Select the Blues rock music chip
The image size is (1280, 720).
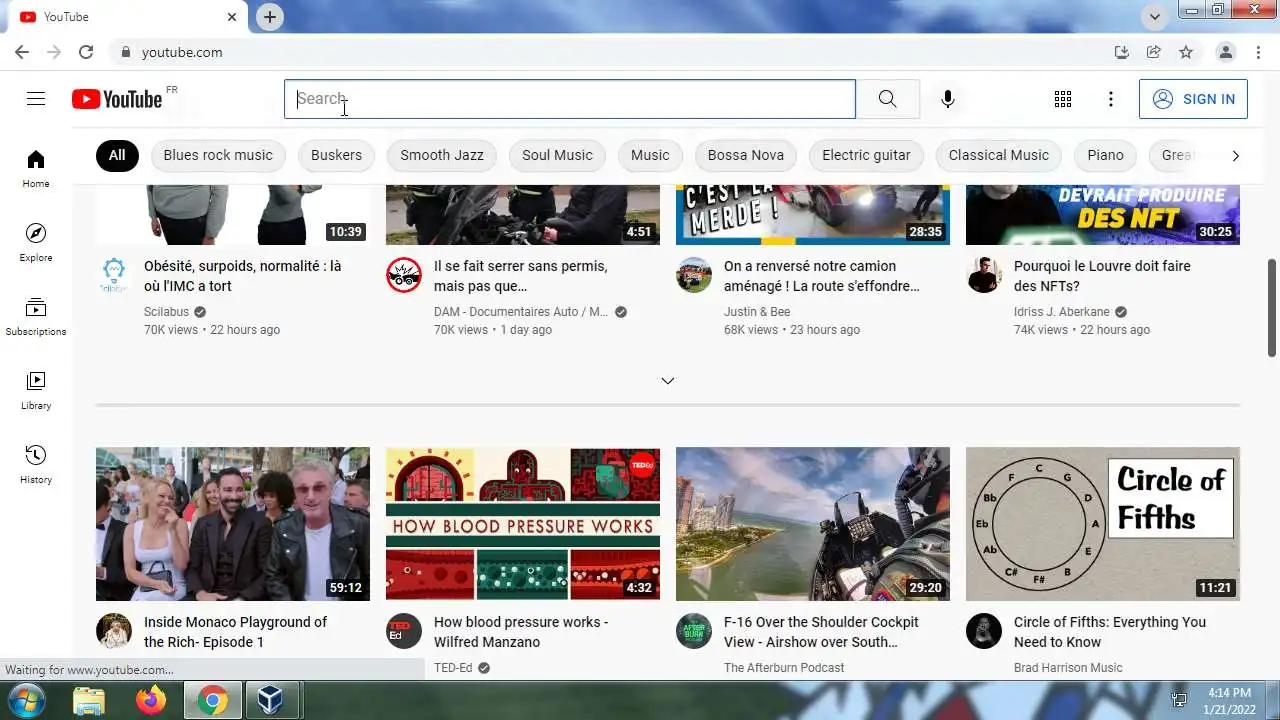218,155
